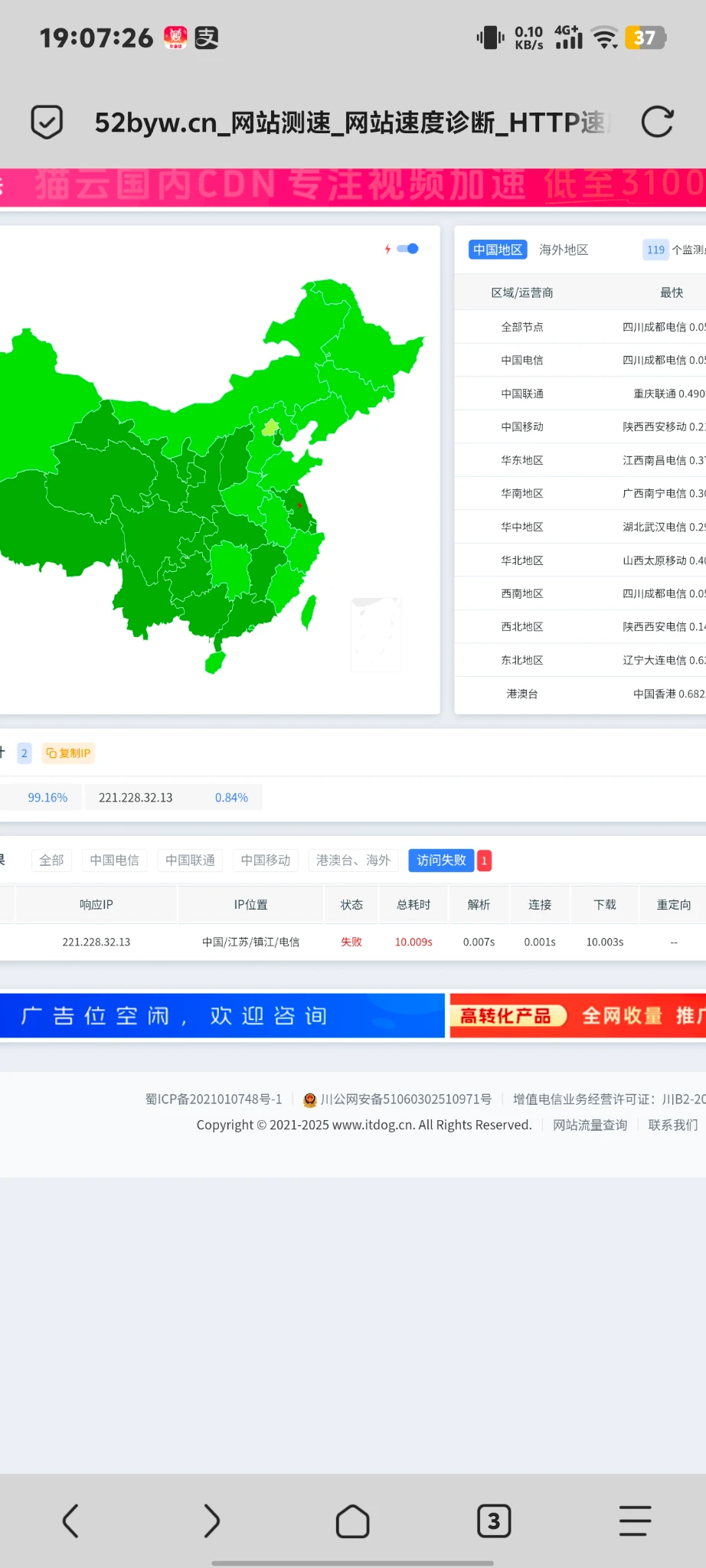Toggle the map lightning switch

pos(407,249)
